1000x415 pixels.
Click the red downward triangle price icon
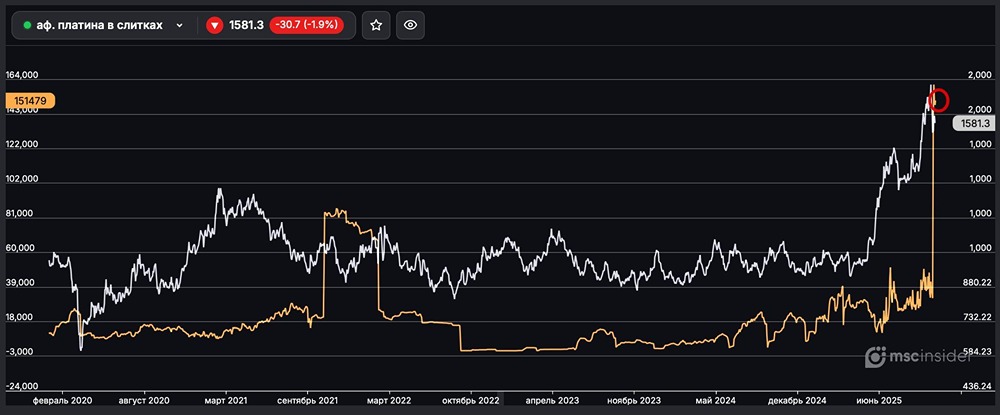coord(214,26)
